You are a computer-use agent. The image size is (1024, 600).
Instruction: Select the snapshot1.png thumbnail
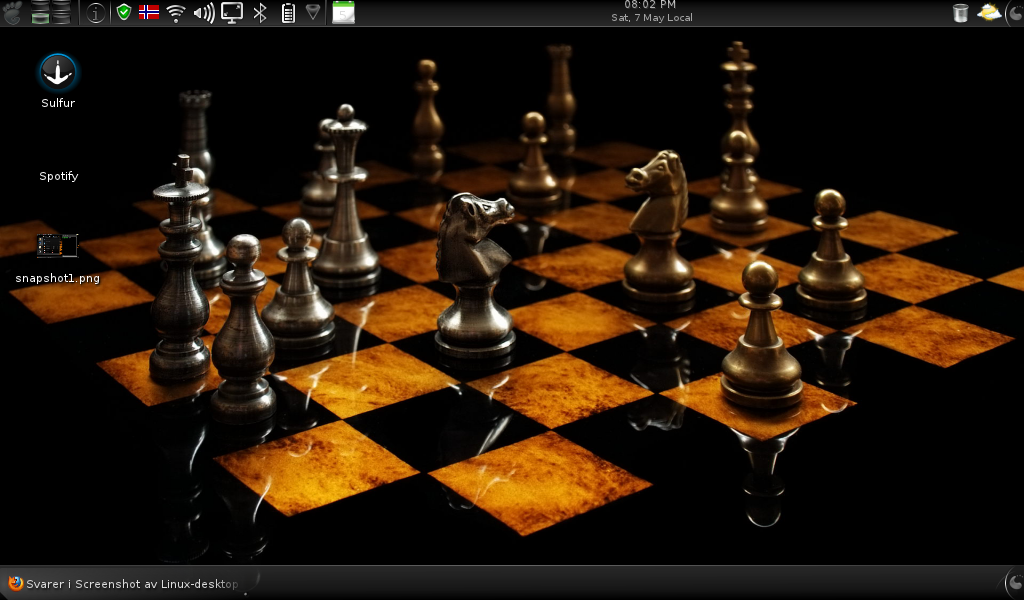point(57,245)
